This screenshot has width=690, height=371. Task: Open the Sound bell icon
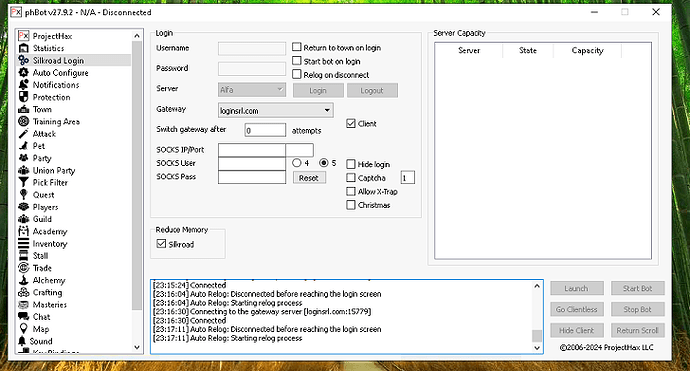(x=22, y=341)
